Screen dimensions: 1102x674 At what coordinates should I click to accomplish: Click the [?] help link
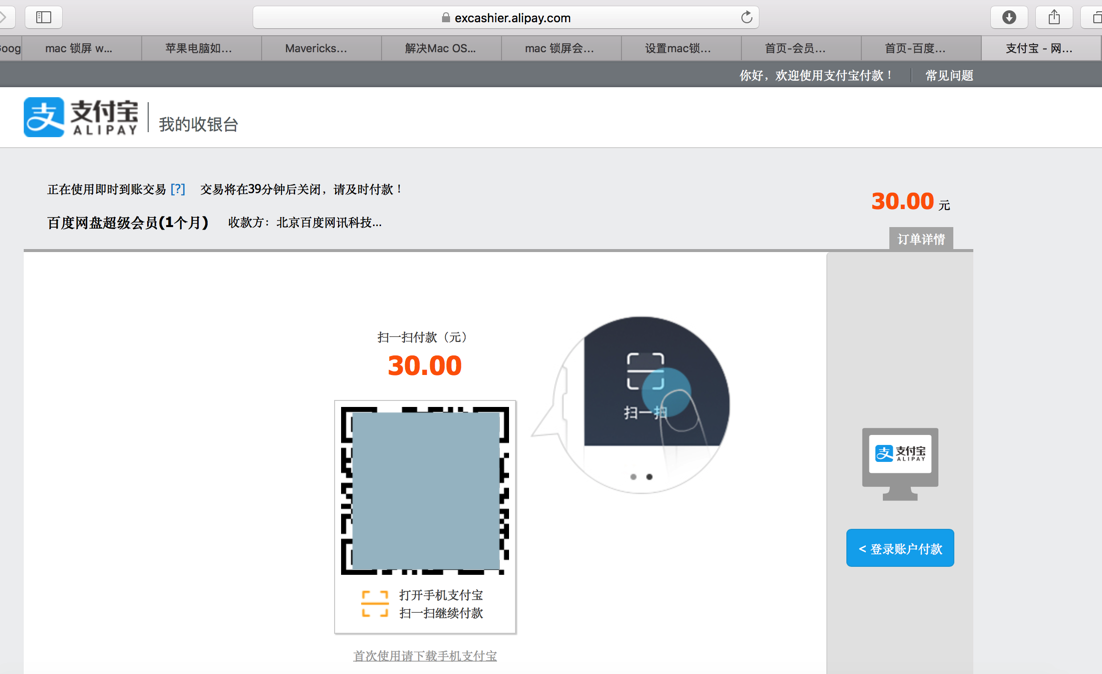[x=178, y=189]
